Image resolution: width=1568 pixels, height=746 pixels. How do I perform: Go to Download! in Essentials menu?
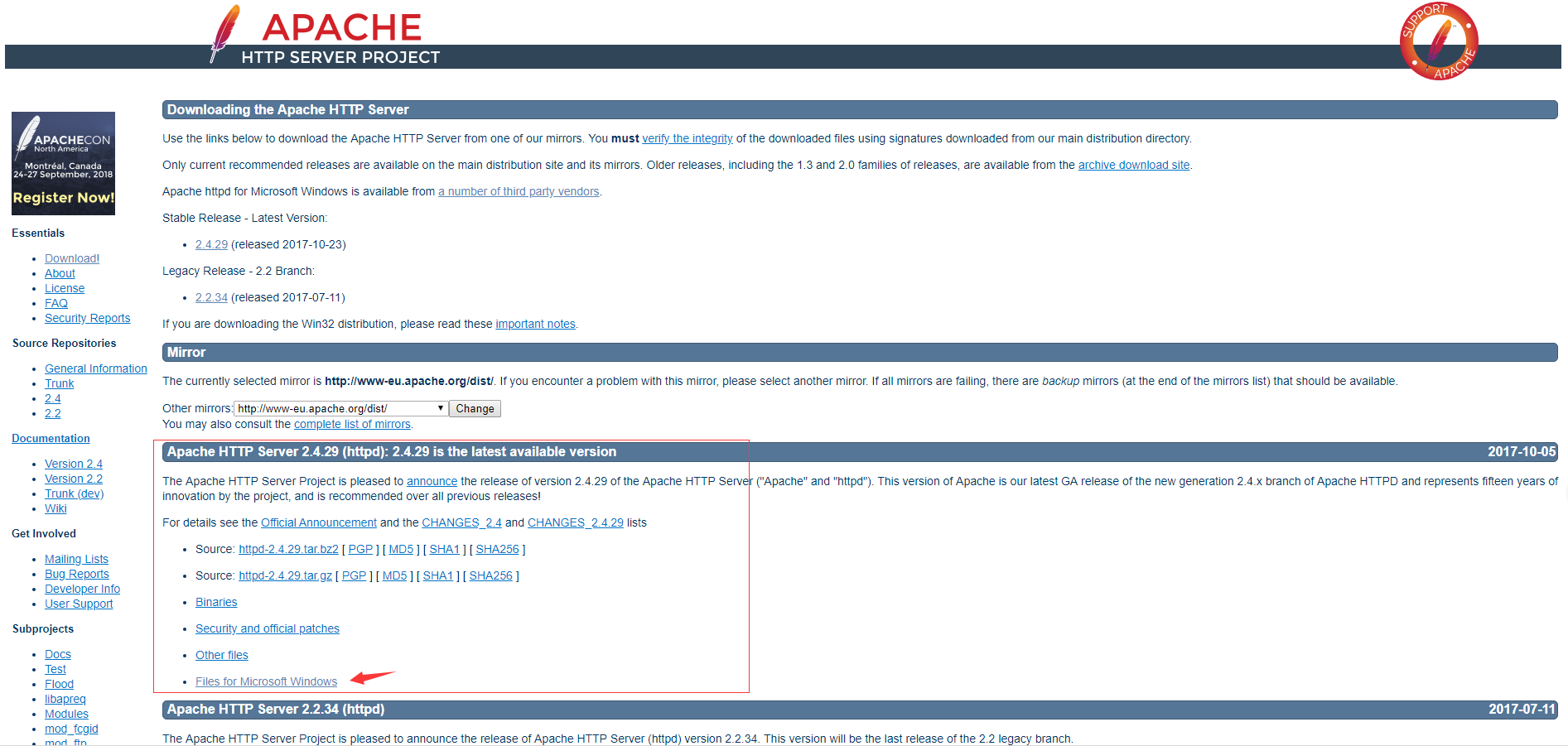point(72,258)
